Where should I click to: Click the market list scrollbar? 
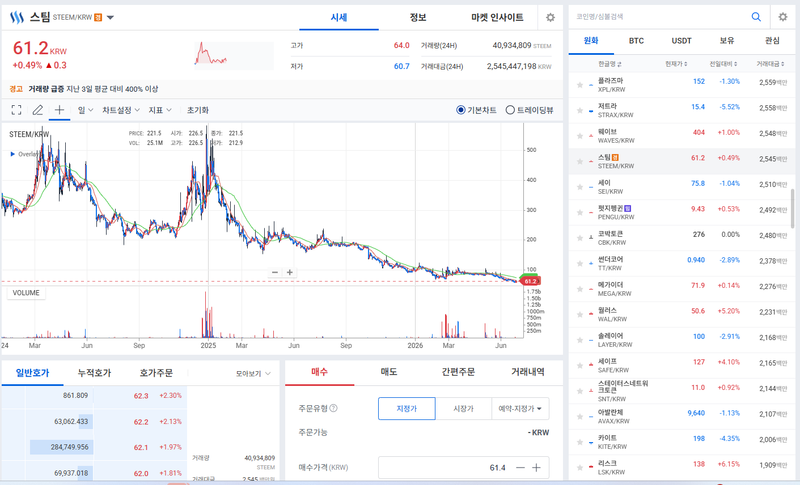(x=792, y=208)
